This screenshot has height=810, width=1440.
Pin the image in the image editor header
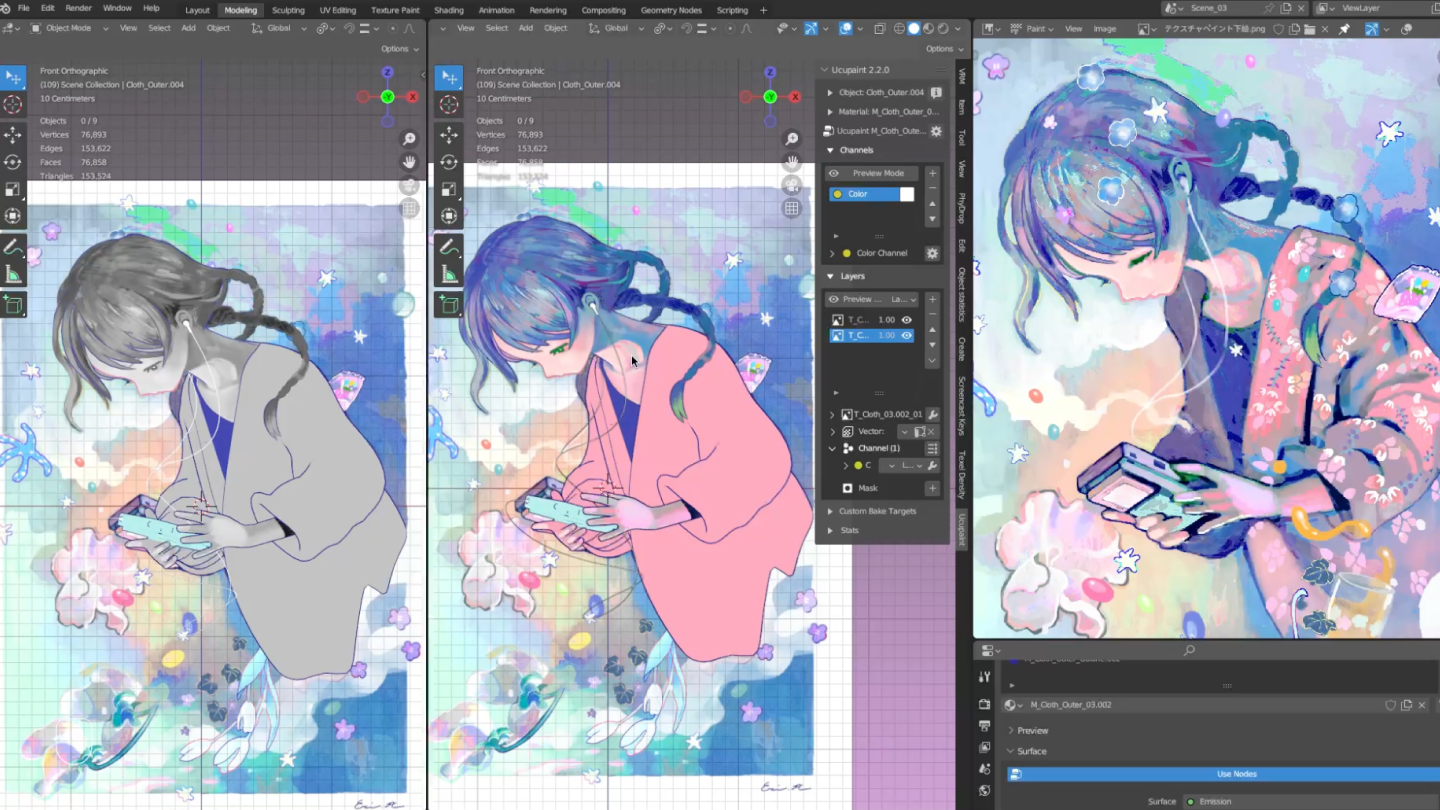click(1345, 29)
